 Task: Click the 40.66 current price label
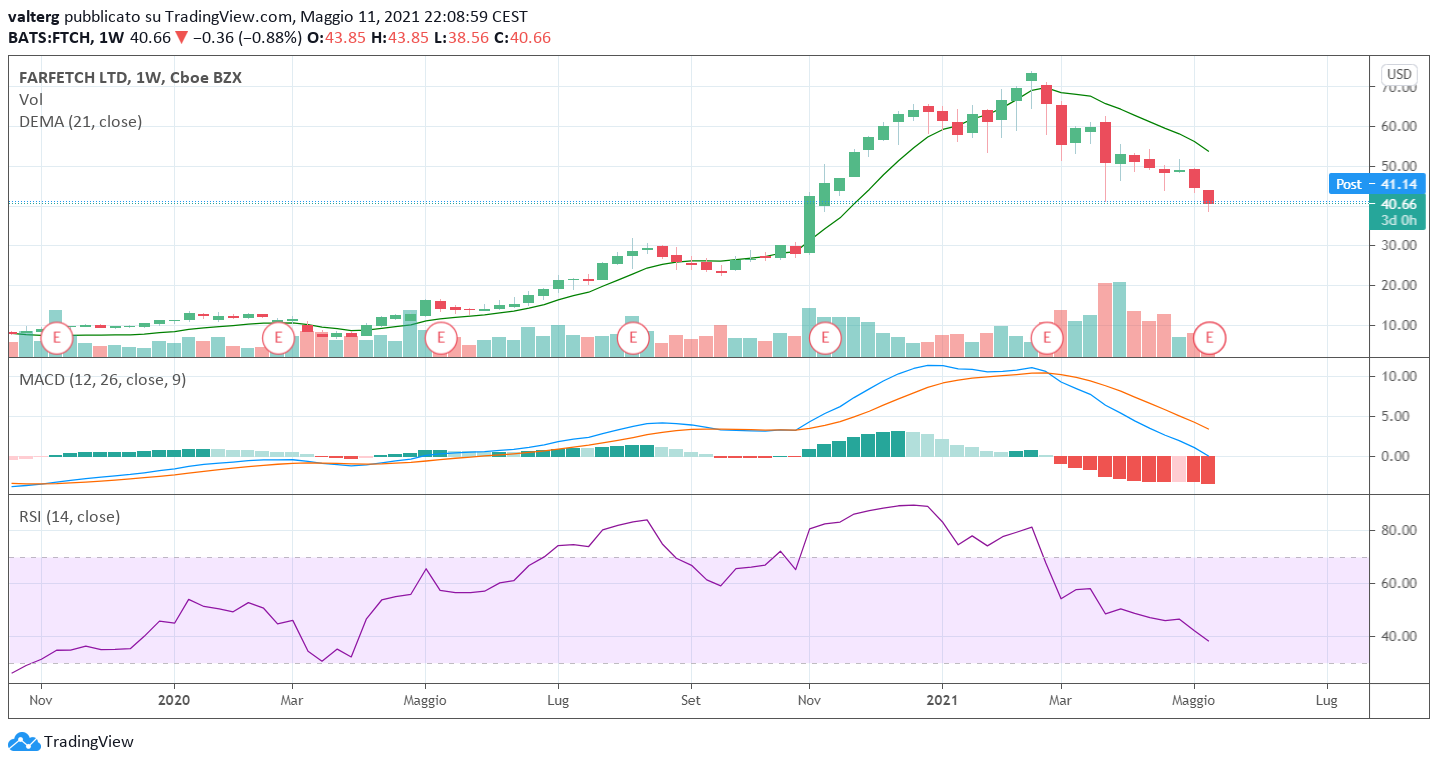click(x=1399, y=204)
